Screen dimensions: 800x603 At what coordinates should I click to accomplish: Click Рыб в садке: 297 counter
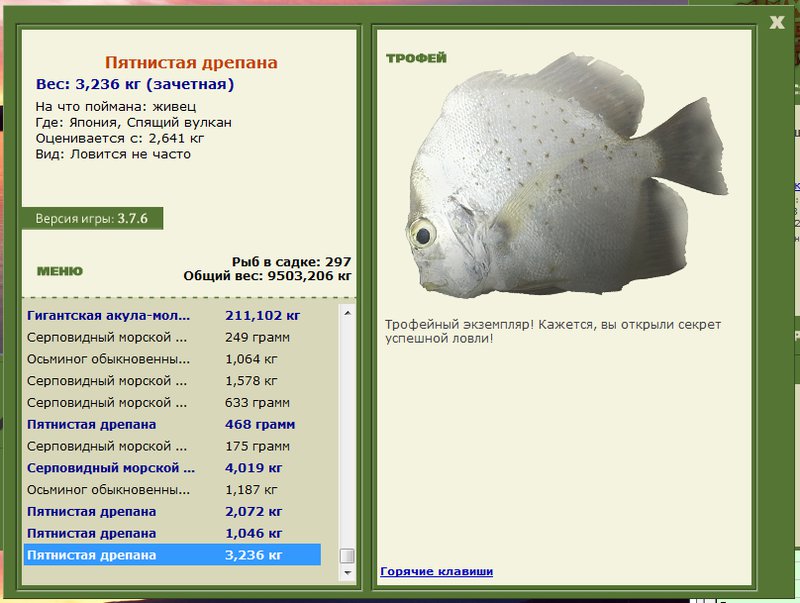pos(291,262)
